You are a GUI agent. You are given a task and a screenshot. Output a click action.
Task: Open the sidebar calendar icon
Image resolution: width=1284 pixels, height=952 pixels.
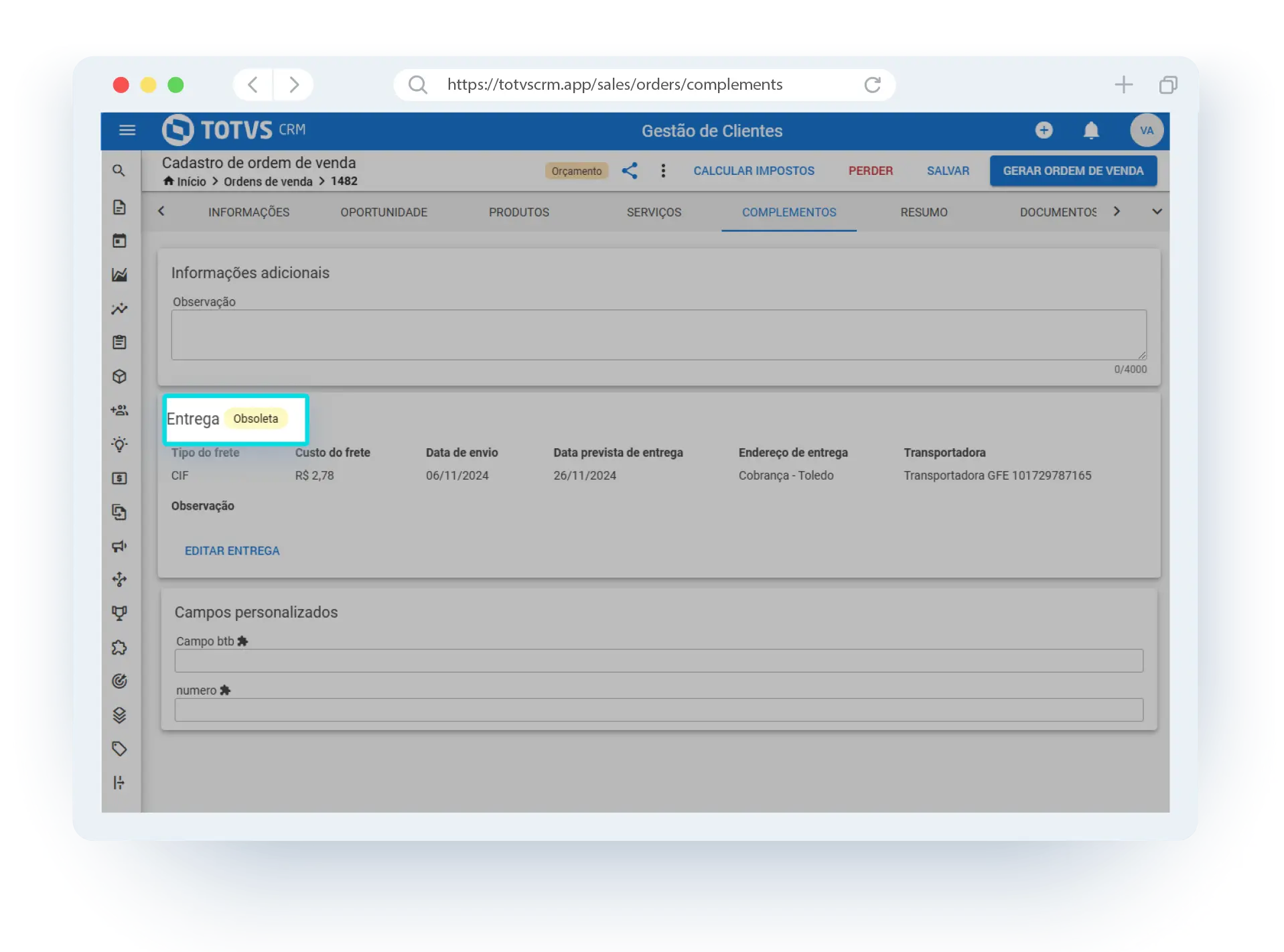(x=119, y=241)
